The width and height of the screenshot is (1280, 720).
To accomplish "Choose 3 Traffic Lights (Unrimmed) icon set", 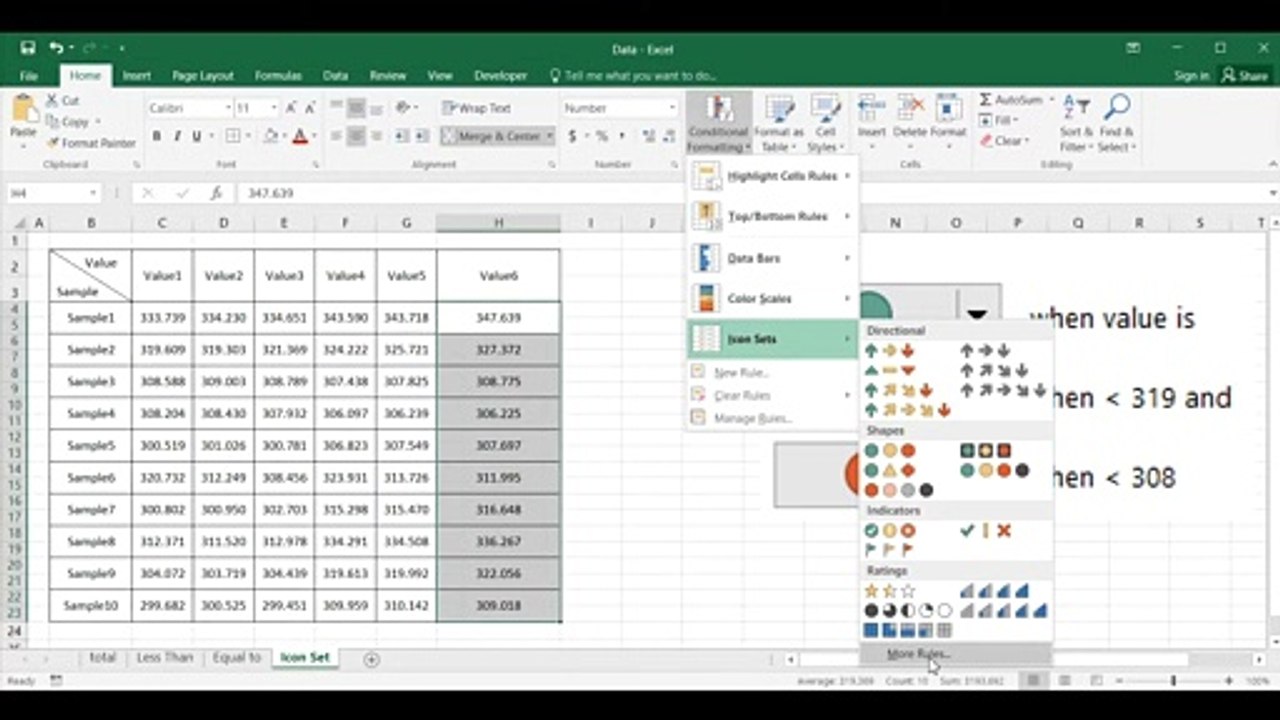I will (x=890, y=451).
